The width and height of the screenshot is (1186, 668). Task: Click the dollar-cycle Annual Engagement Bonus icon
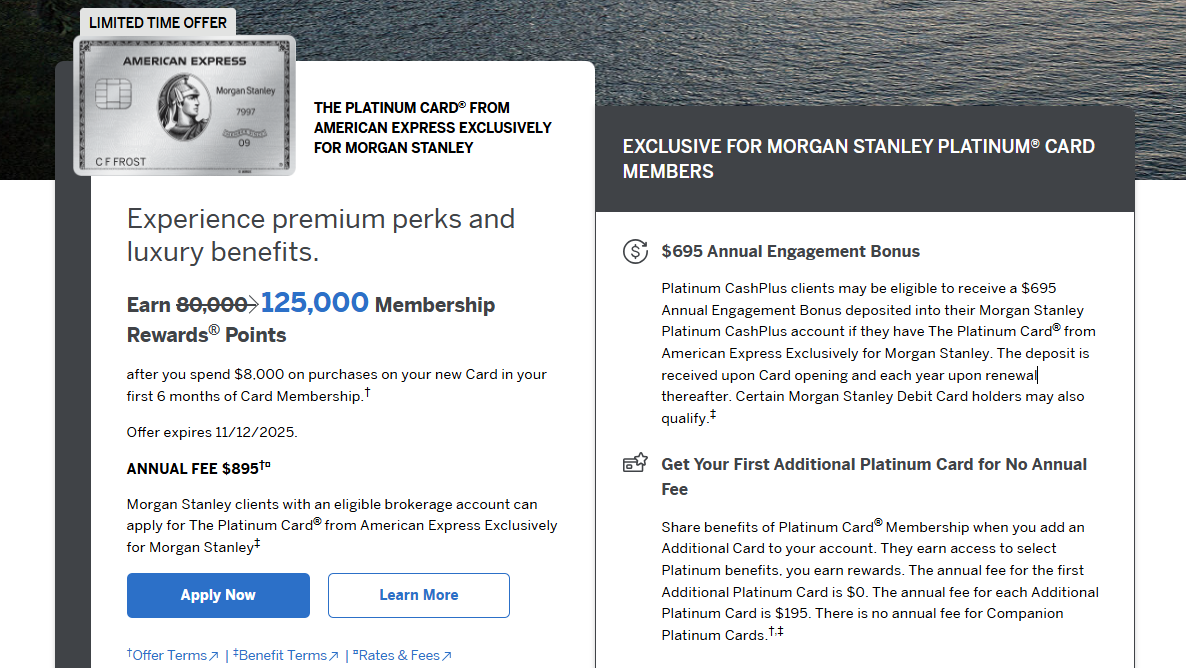click(x=635, y=251)
